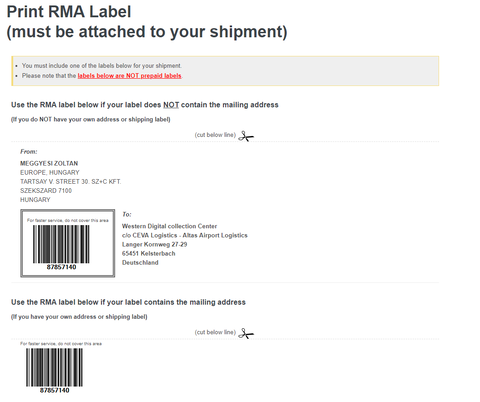Click the 'From:' label above the sender address
The height and width of the screenshot is (402, 480).
29,152
